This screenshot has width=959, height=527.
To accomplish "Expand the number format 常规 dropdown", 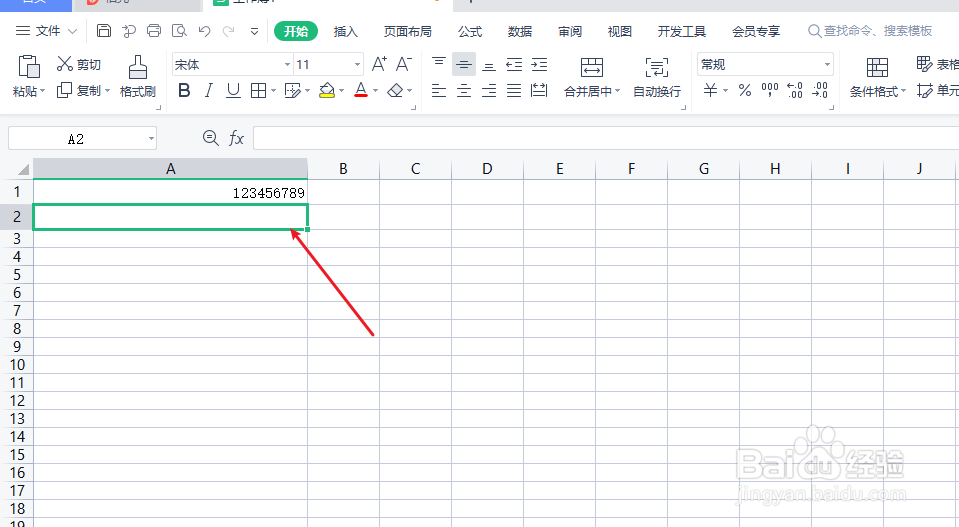I will pos(827,64).
